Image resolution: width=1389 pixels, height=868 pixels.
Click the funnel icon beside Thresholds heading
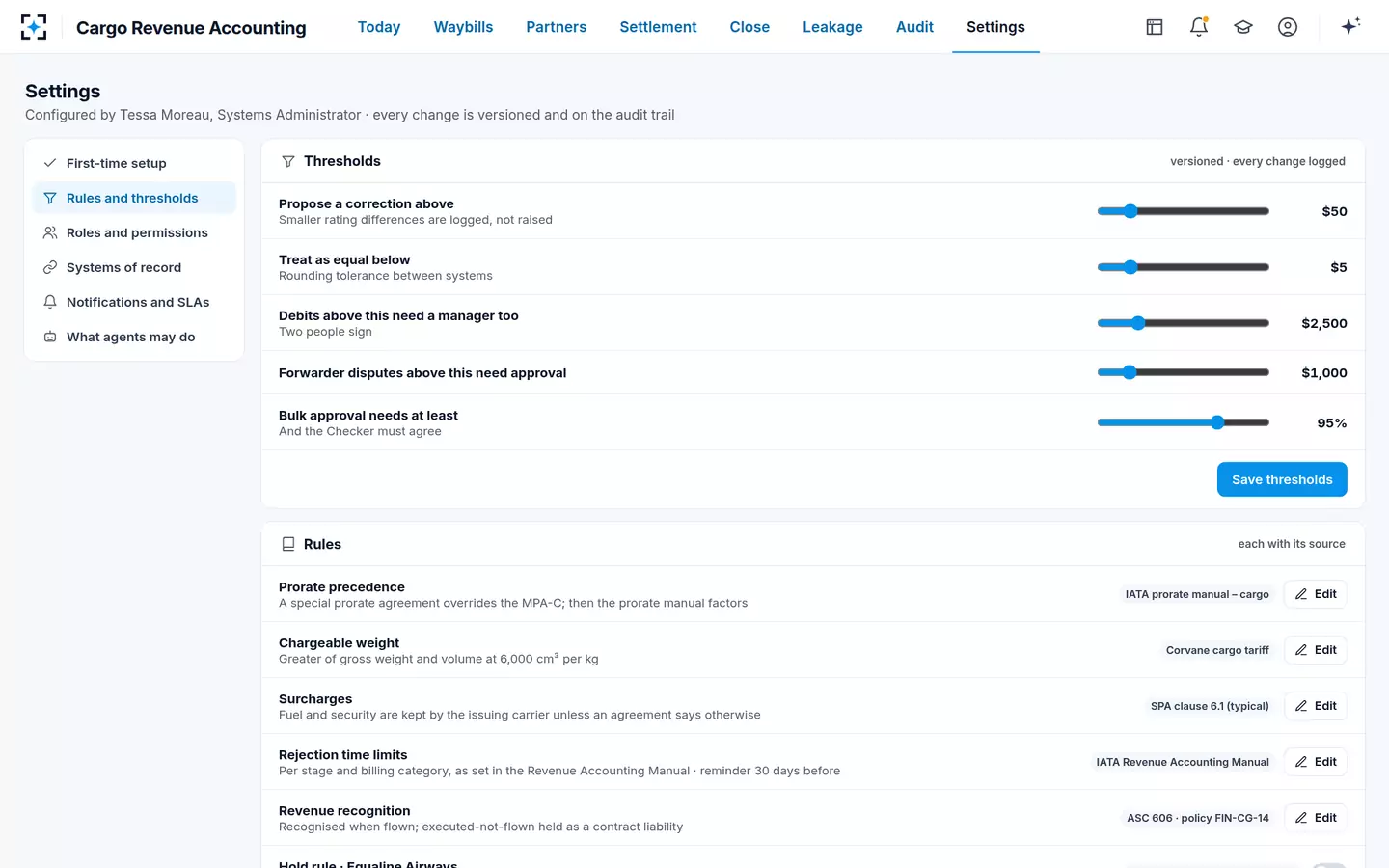click(x=287, y=161)
